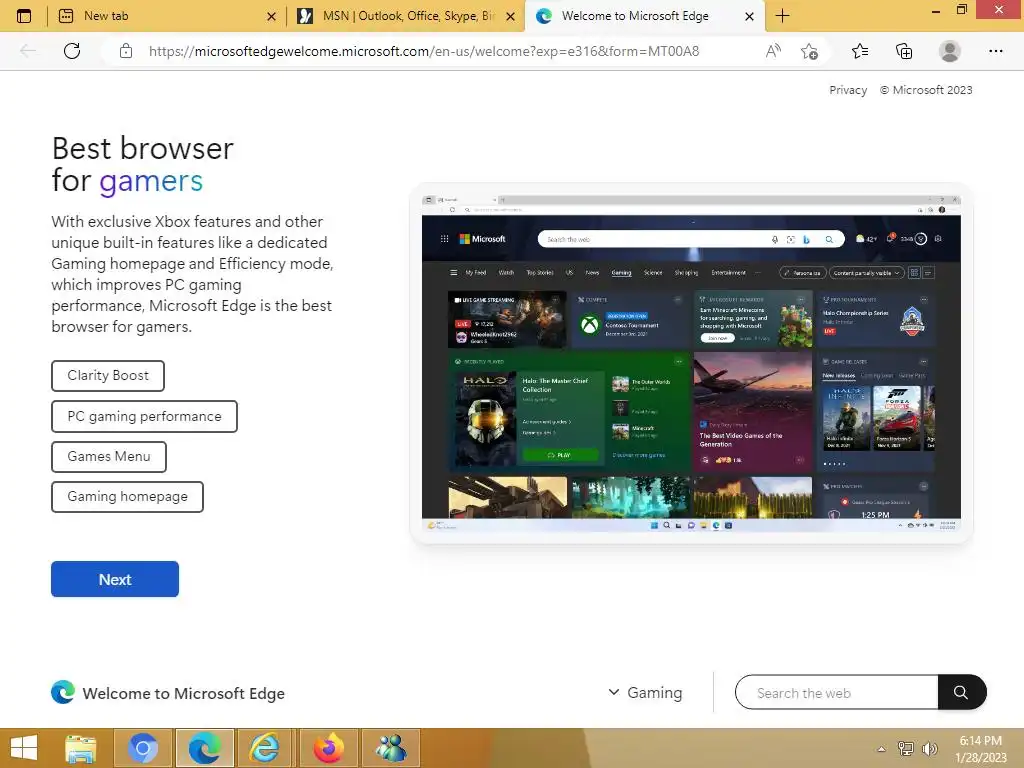Open the Read aloud icon
Image resolution: width=1024 pixels, height=768 pixels.
(773, 51)
